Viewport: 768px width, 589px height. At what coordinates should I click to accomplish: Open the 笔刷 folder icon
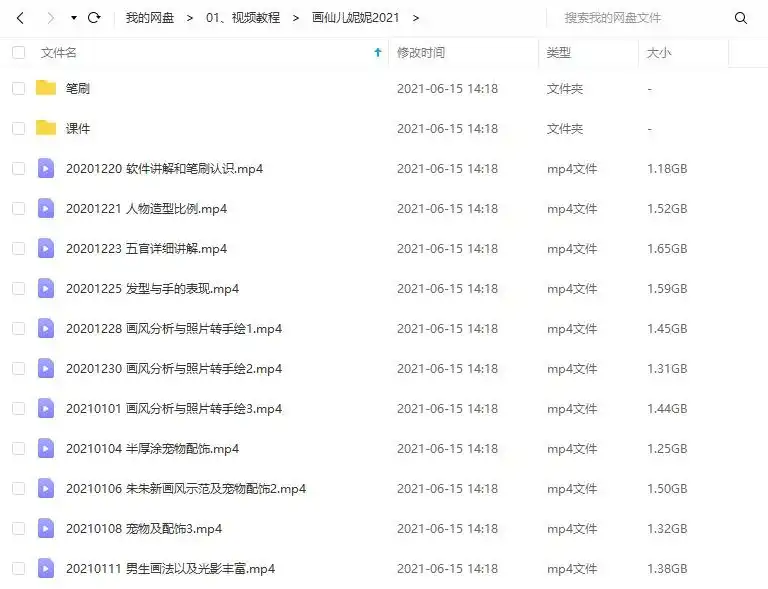point(46,88)
